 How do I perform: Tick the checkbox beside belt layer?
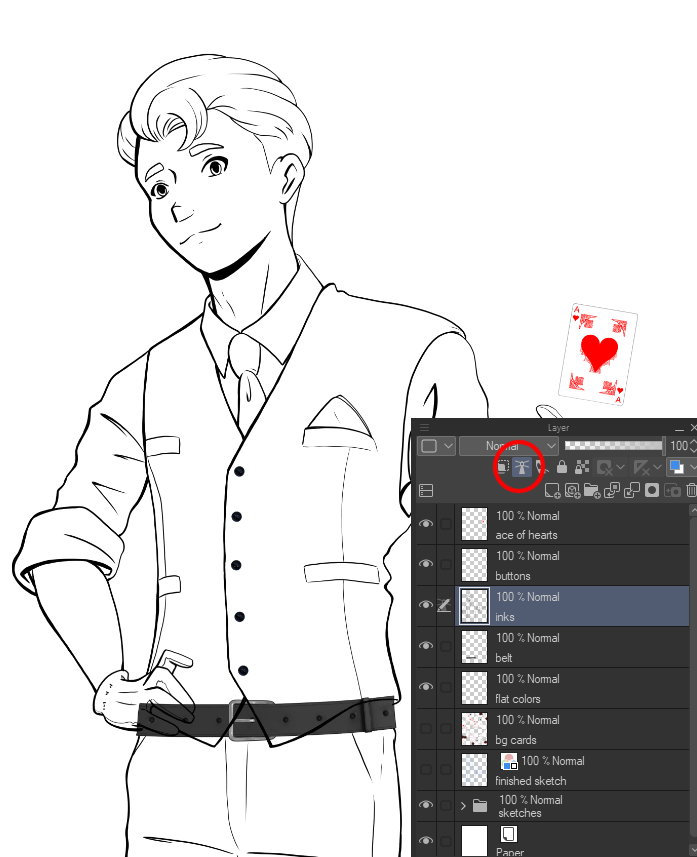(446, 646)
